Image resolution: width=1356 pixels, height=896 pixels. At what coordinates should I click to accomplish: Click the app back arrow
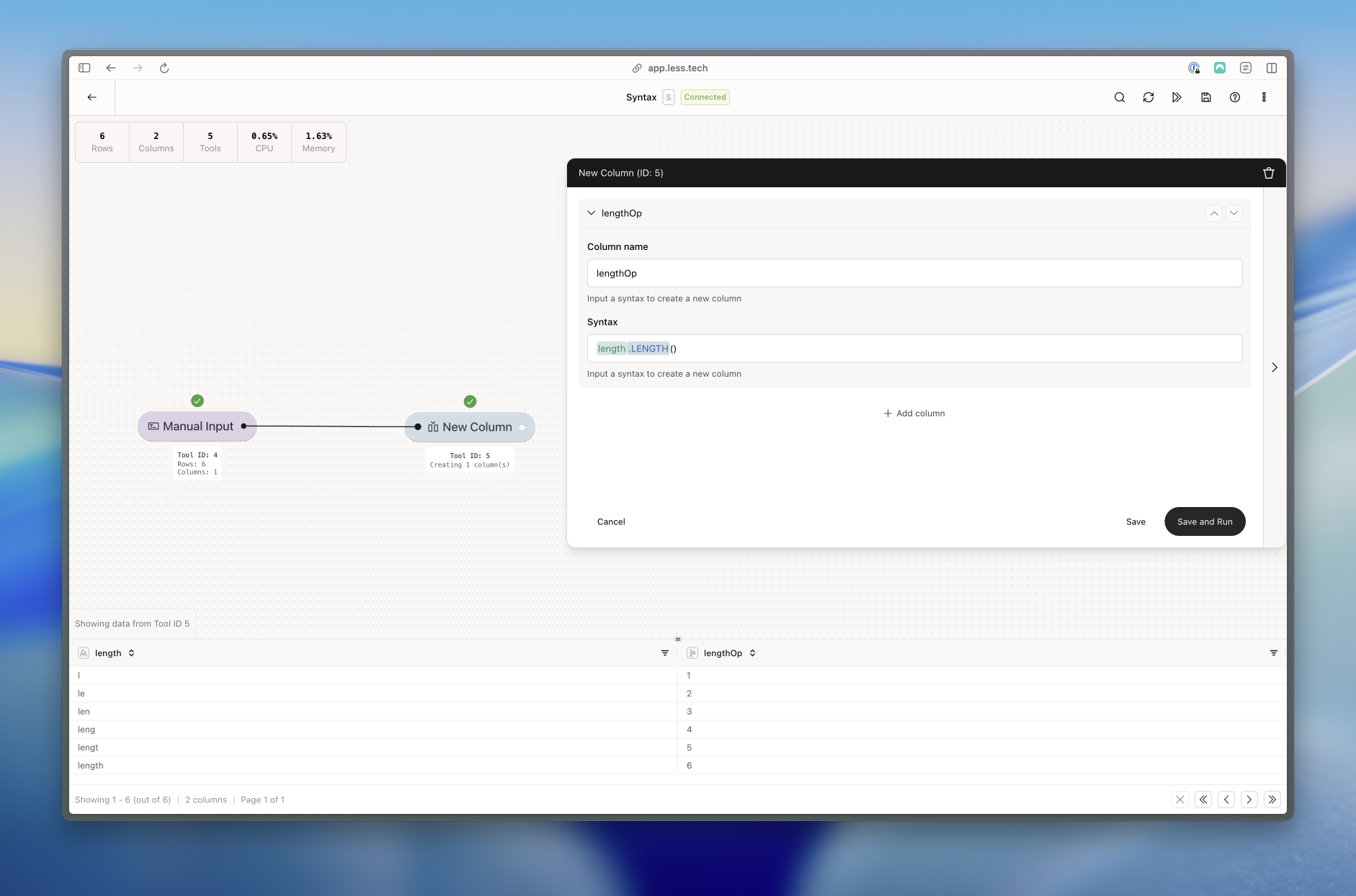92,97
